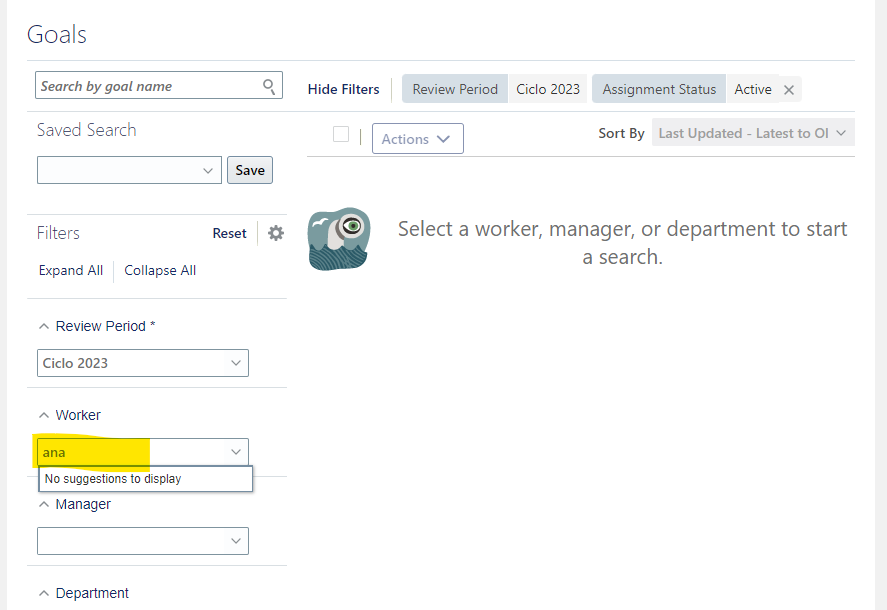Click the fish placeholder illustration
Image resolution: width=887 pixels, height=610 pixels.
pyautogui.click(x=338, y=239)
